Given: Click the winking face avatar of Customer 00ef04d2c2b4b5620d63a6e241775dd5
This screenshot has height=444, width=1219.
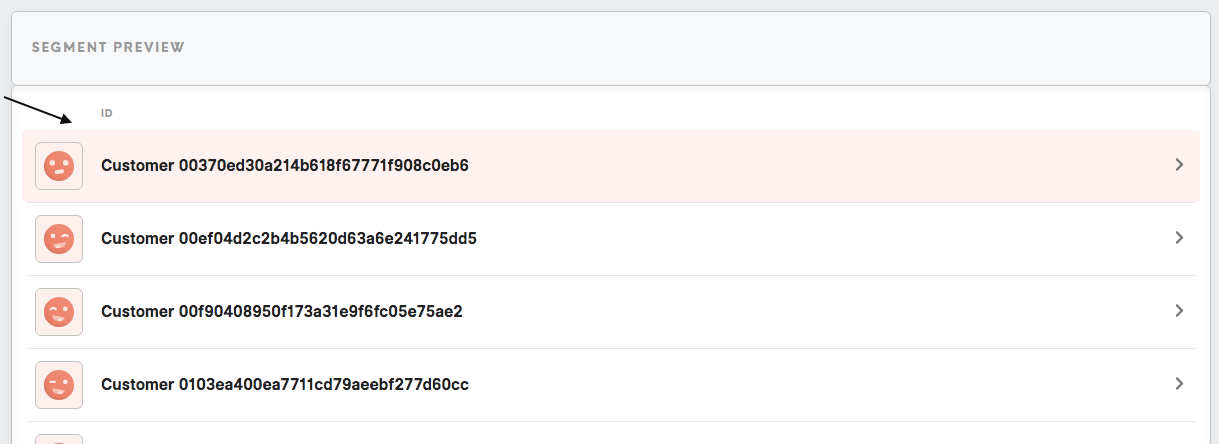Looking at the screenshot, I should 59,239.
